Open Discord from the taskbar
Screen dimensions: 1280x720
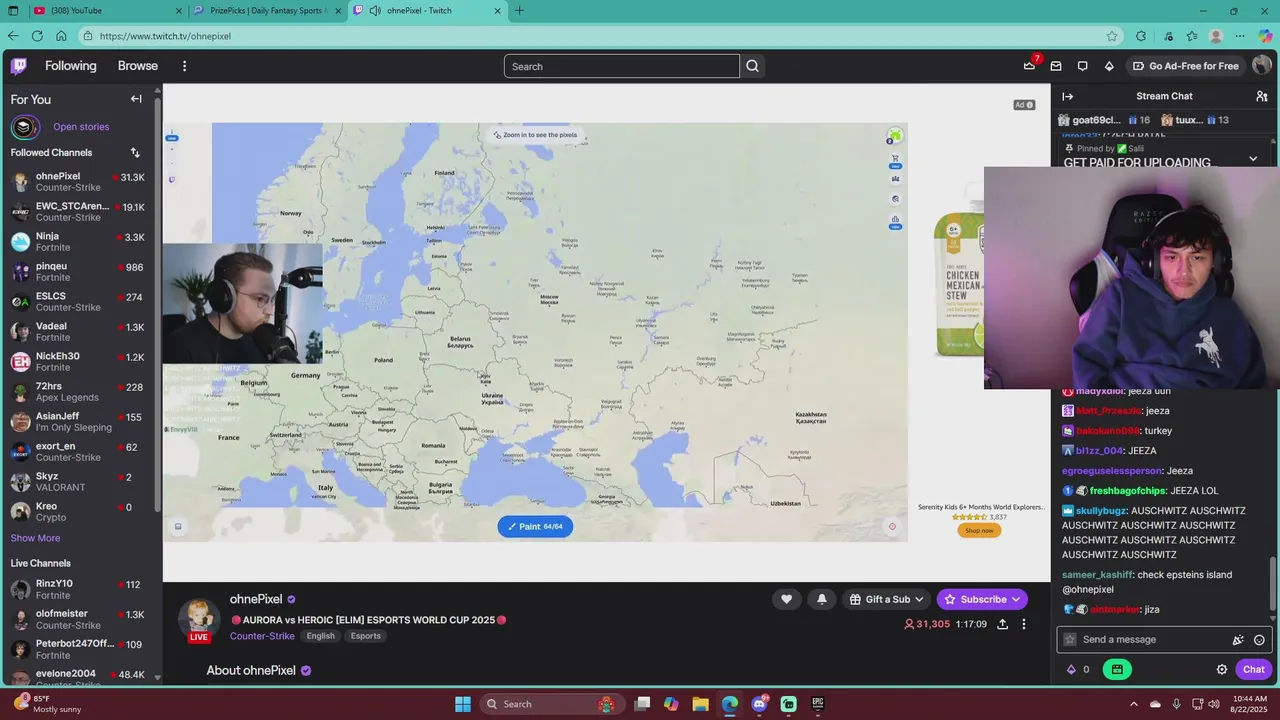760,704
